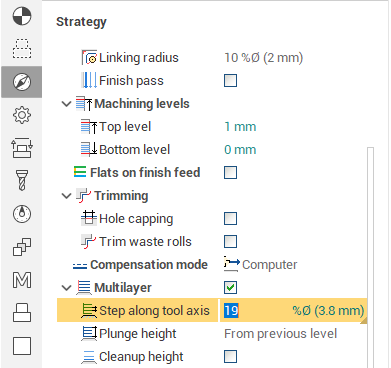Image resolution: width=391 pixels, height=368 pixels.
Task: Enable the Finish pass checkbox
Action: click(230, 81)
